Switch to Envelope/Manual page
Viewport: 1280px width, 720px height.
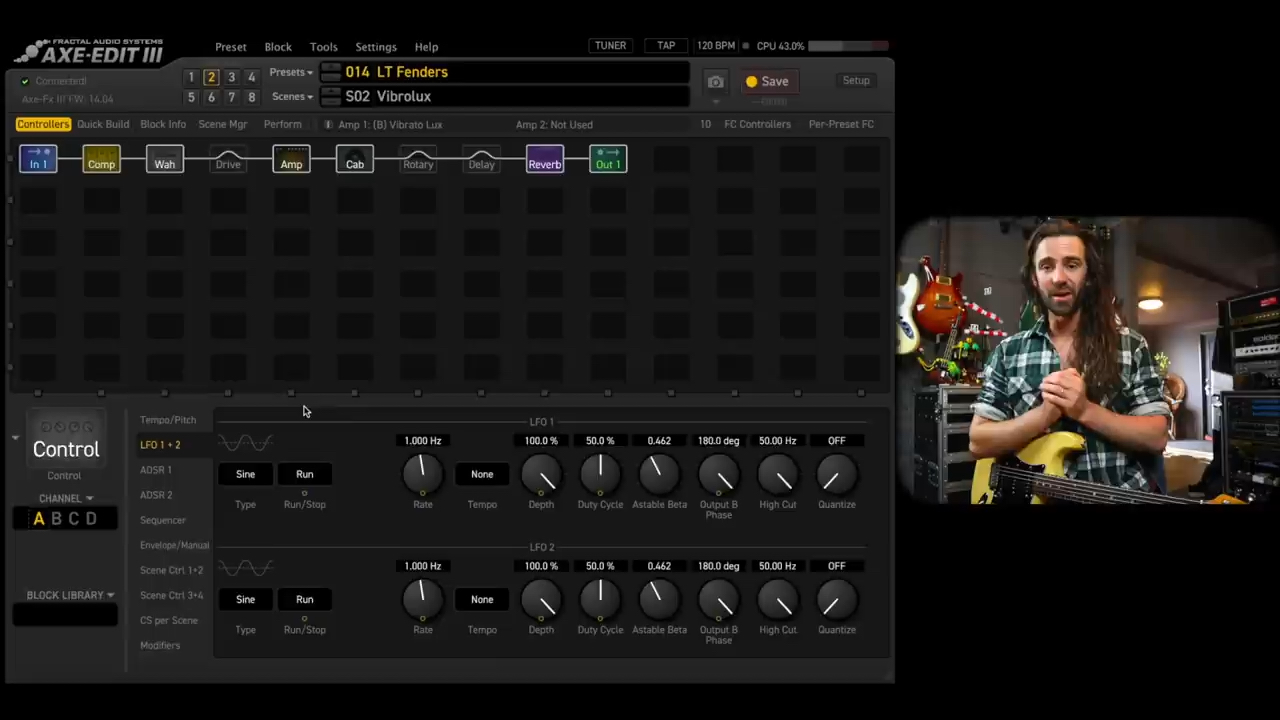click(174, 545)
